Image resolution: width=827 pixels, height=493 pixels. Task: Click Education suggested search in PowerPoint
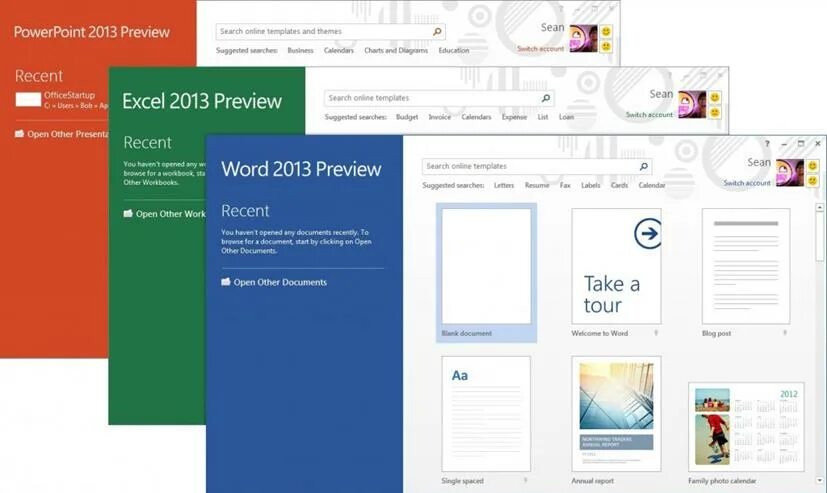[x=454, y=51]
